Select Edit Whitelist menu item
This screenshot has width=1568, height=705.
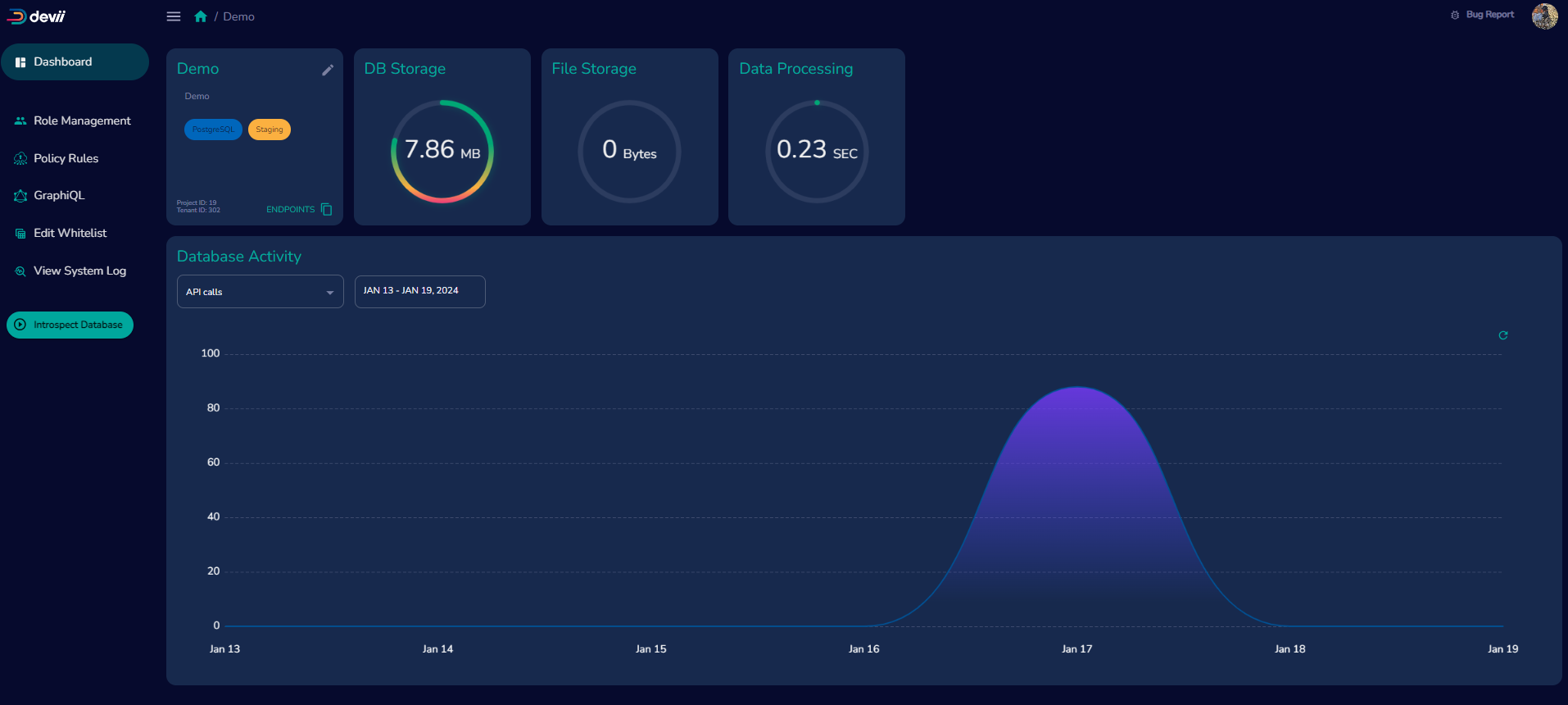point(70,233)
